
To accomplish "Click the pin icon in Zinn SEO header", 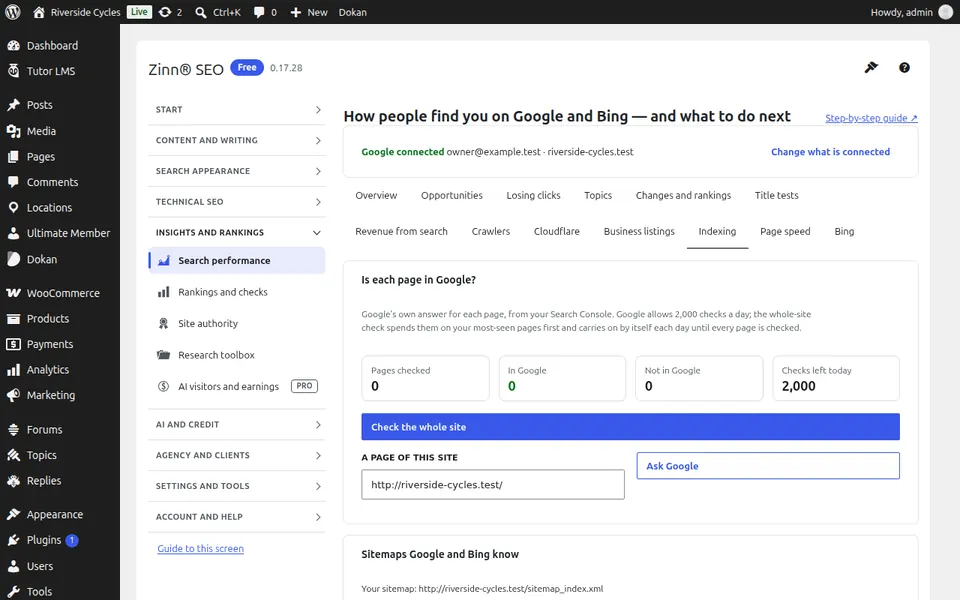I will (871, 67).
